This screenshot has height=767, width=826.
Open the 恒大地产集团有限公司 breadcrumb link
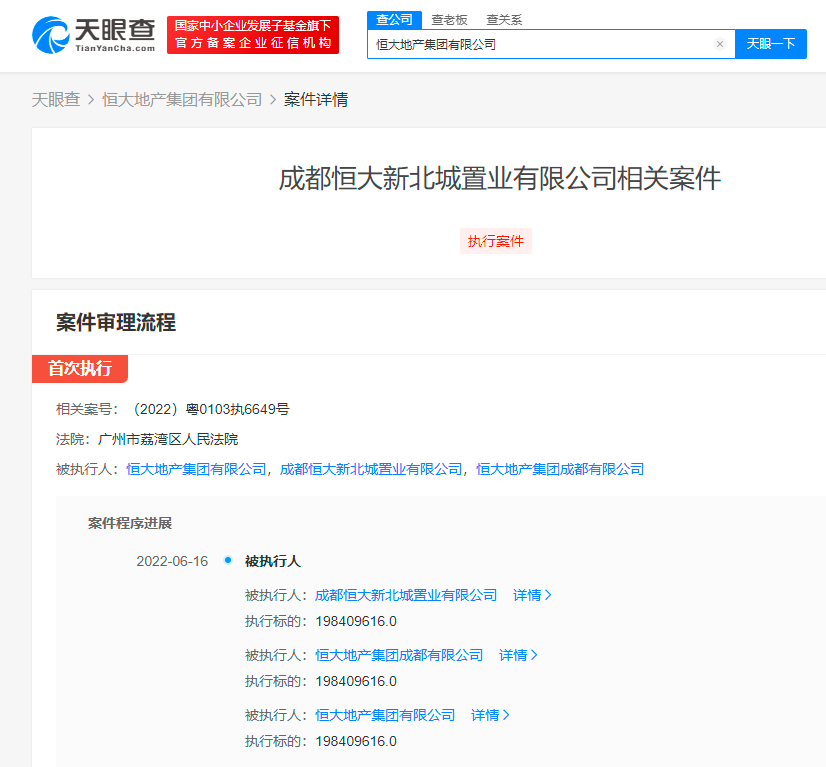tap(182, 100)
